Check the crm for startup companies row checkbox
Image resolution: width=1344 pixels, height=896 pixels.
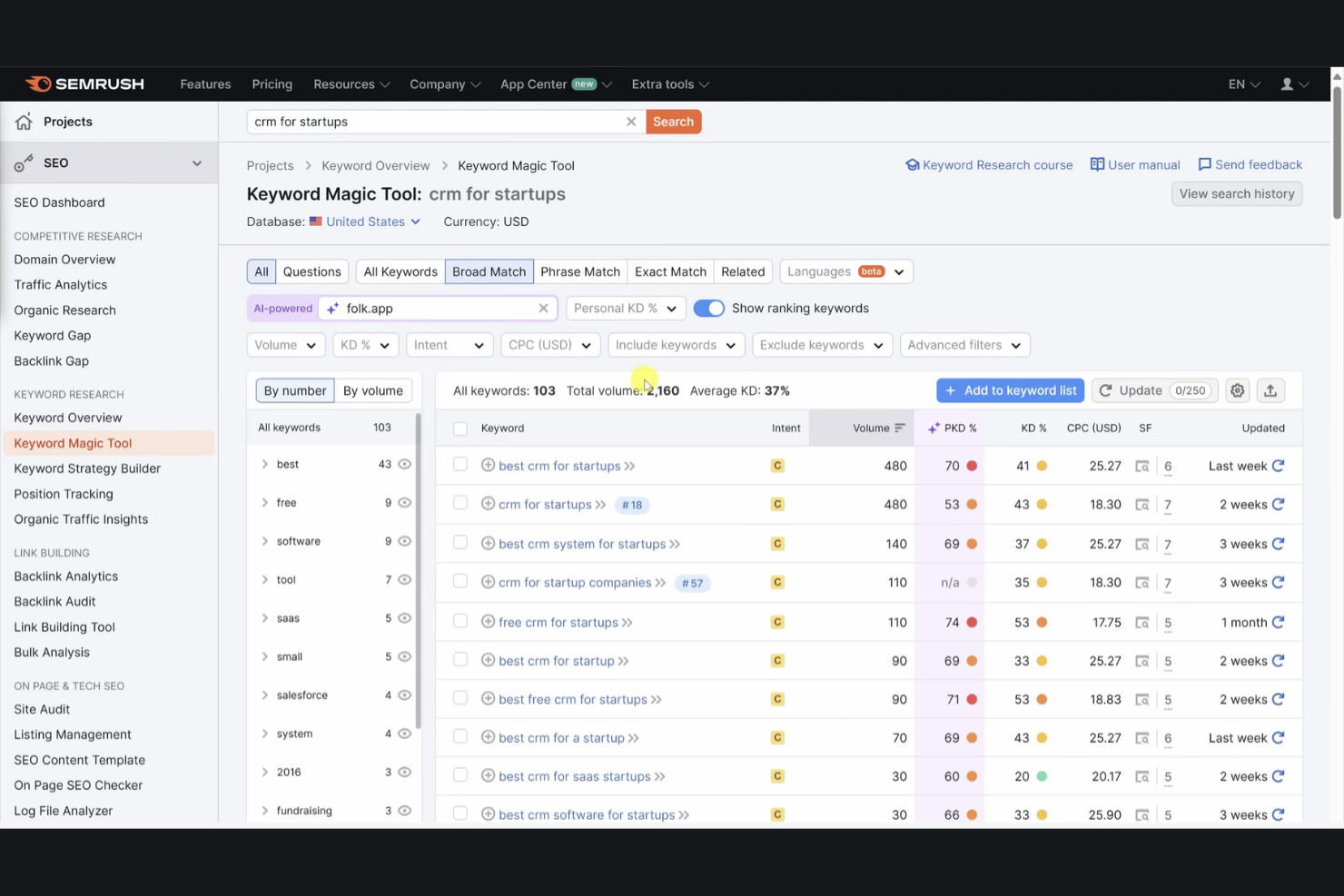point(460,582)
